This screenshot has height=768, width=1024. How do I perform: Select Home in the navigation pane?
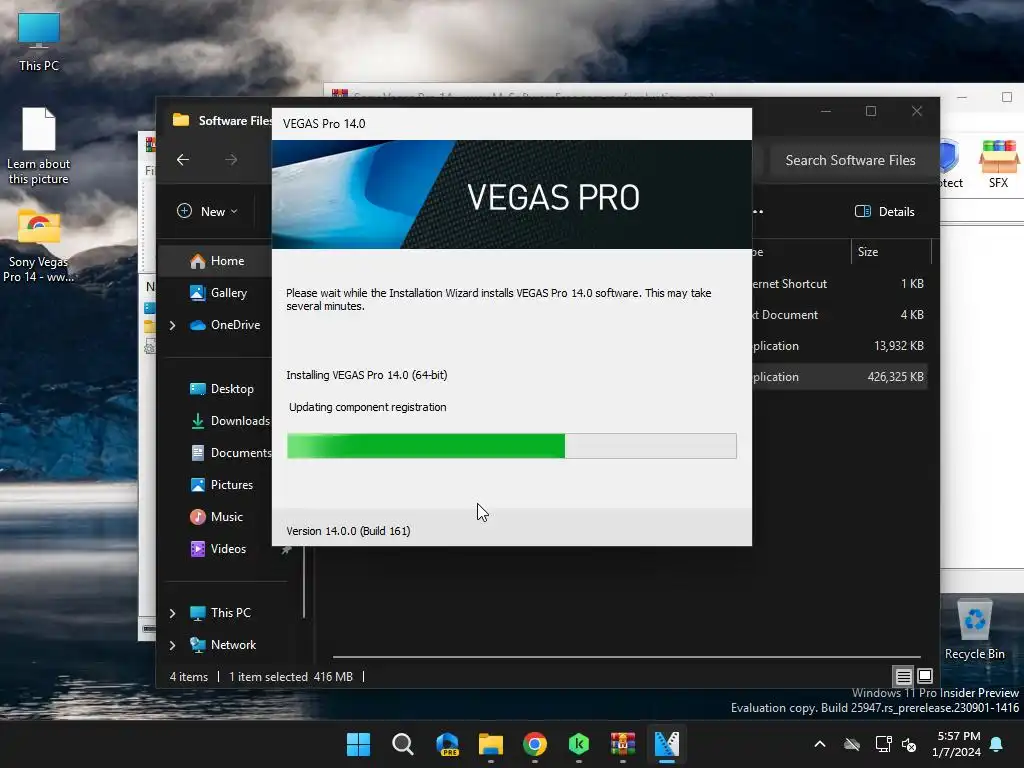click(217, 261)
